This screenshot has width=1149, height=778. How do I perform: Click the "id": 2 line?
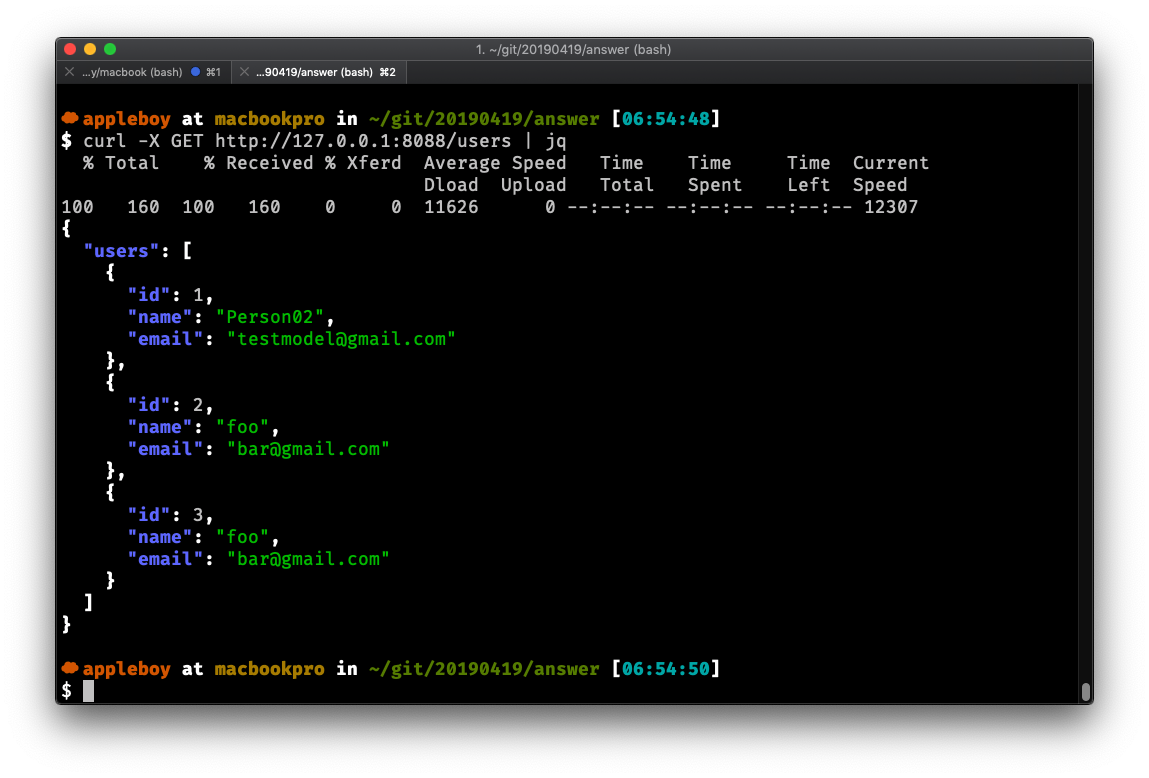click(170, 404)
